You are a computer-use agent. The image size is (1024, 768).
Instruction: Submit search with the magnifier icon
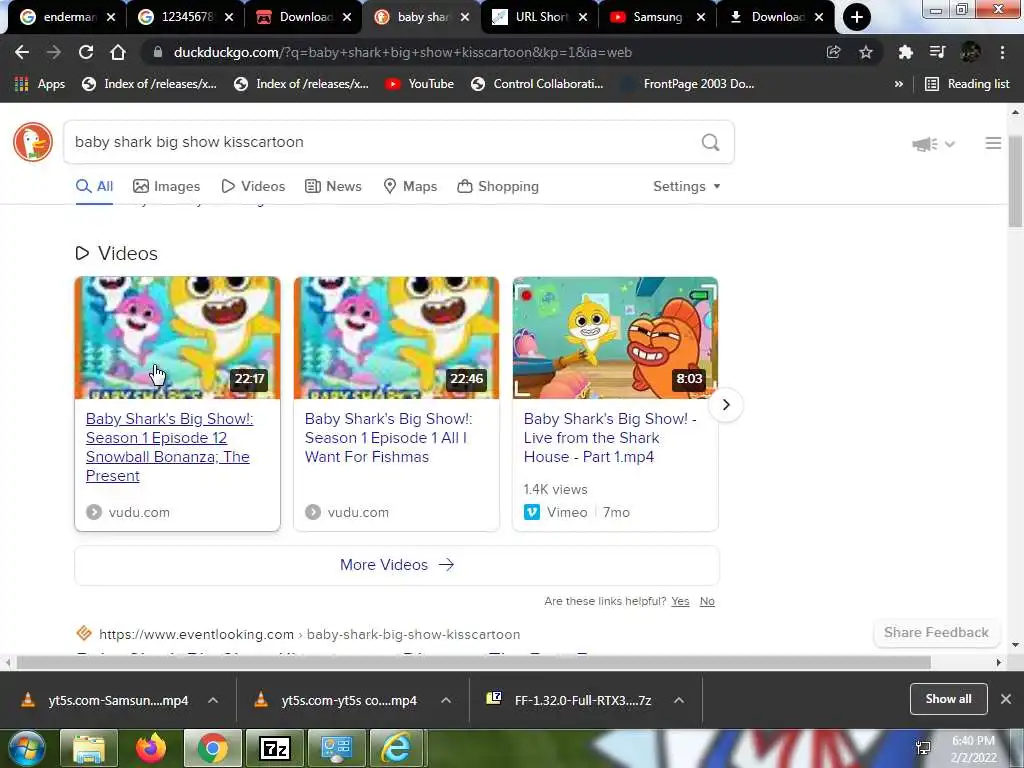[x=711, y=142]
